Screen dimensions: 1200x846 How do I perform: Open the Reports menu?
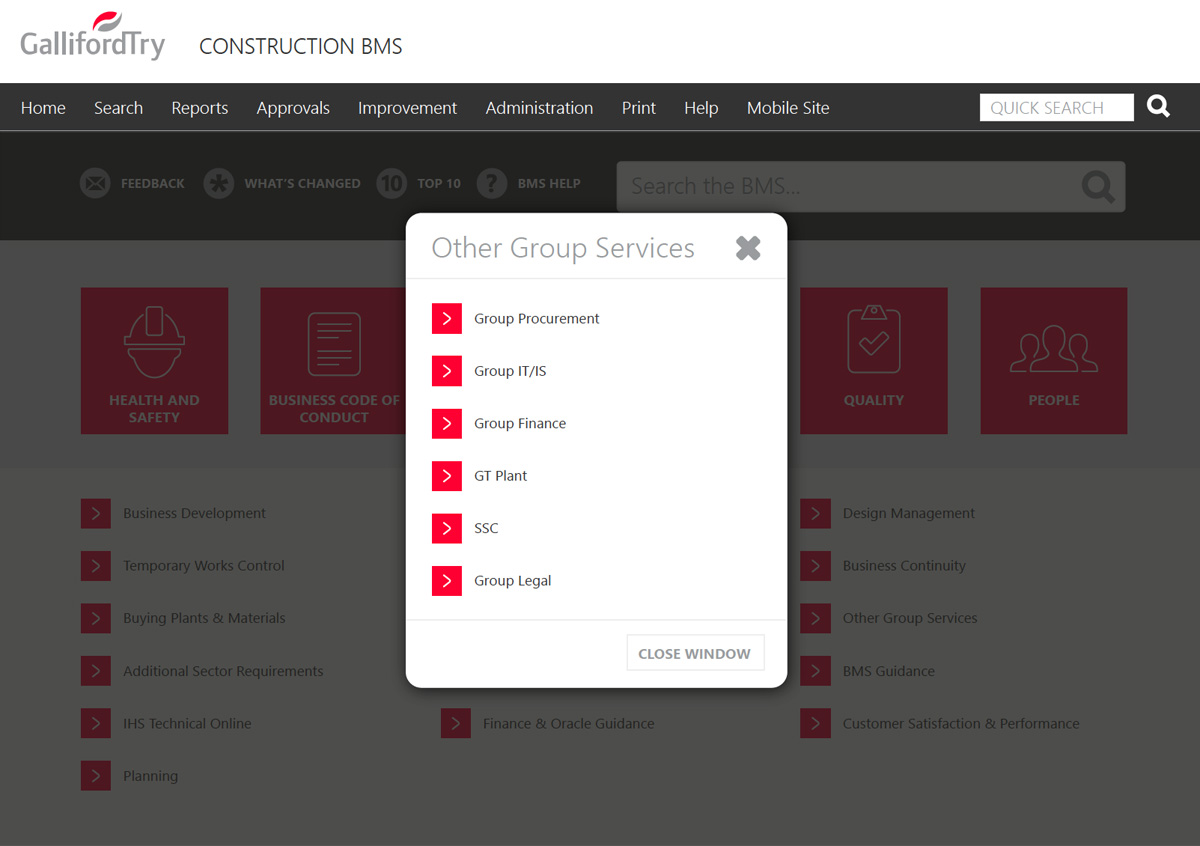tap(199, 108)
